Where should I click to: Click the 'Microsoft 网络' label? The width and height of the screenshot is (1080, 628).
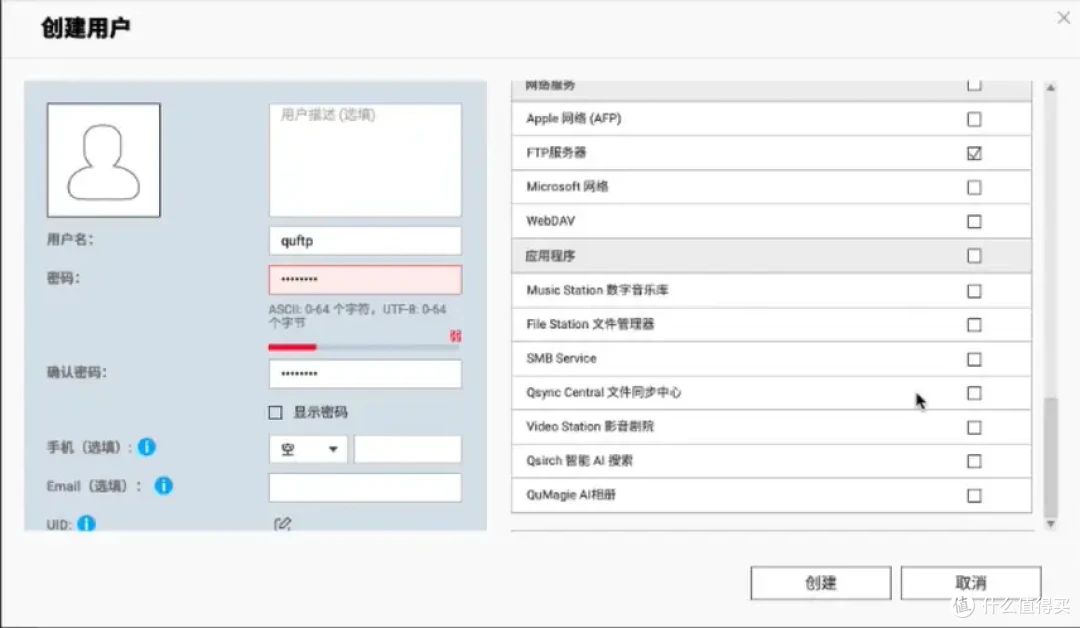(x=567, y=187)
